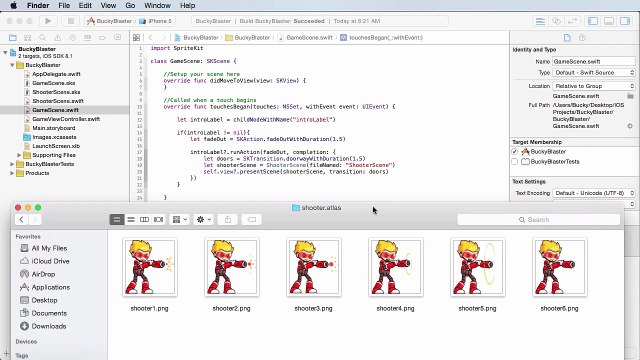Check BuckyBlasterTests target membership
This screenshot has height=360, width=640.
pyautogui.click(x=514, y=162)
